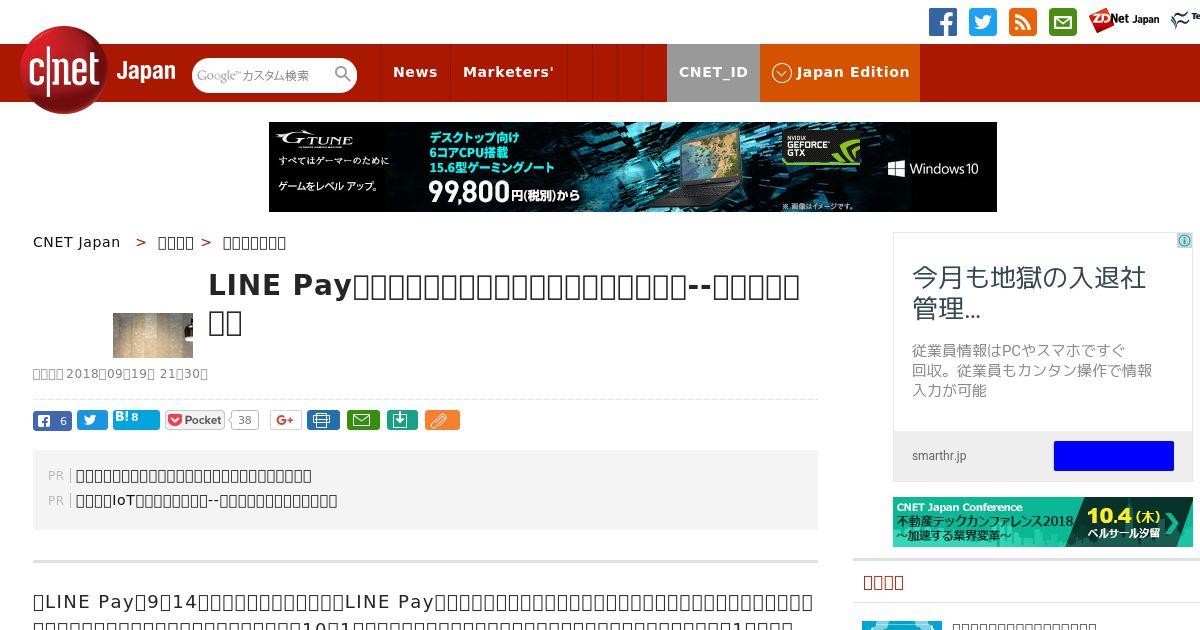
Task: Expand the Japan Edition selector
Action: point(840,72)
